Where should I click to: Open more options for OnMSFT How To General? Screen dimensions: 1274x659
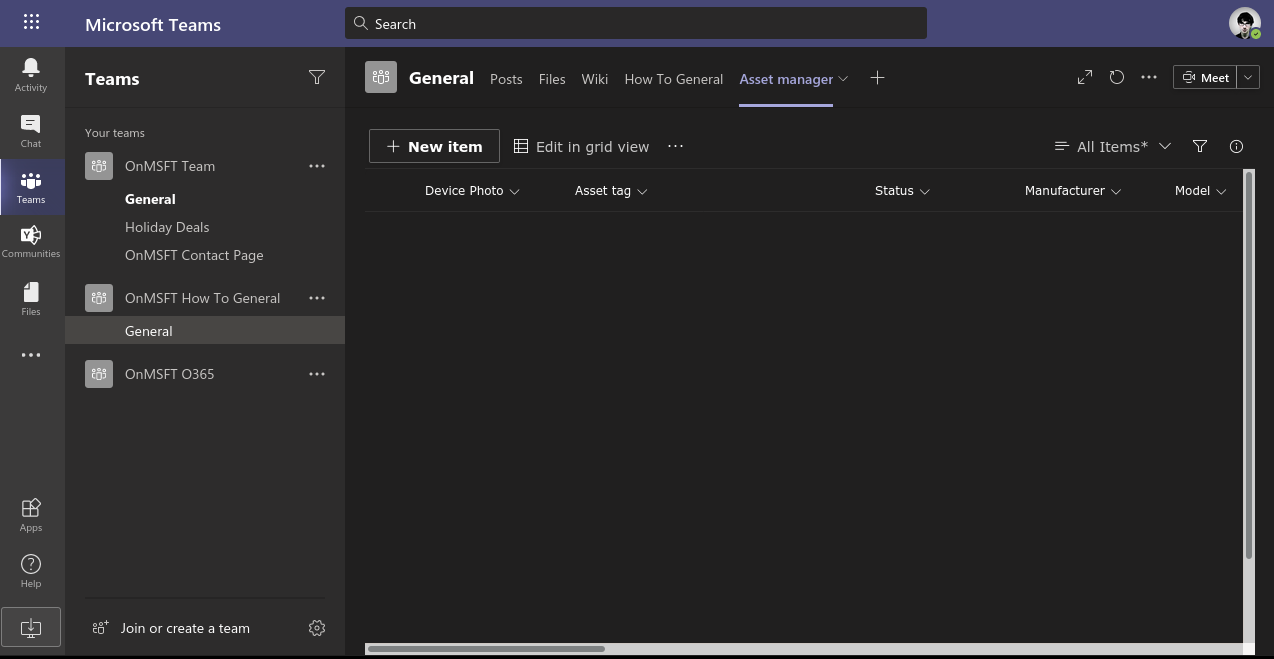point(317,298)
